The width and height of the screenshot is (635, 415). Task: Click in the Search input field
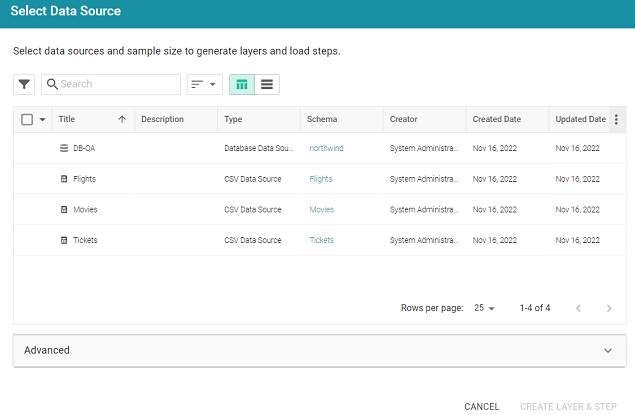117,85
